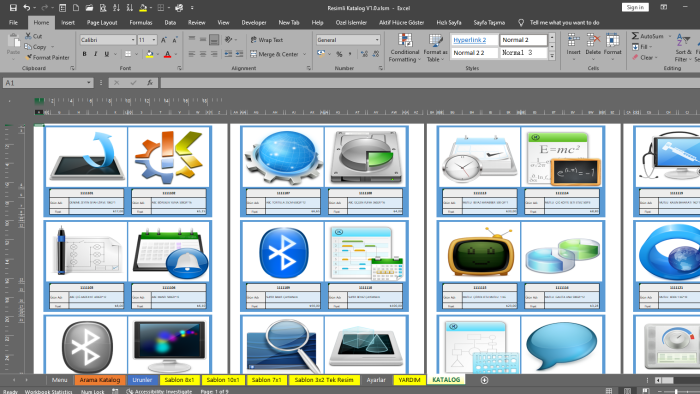Increase the font size
Screen dimensions: 700x394
coord(164,40)
